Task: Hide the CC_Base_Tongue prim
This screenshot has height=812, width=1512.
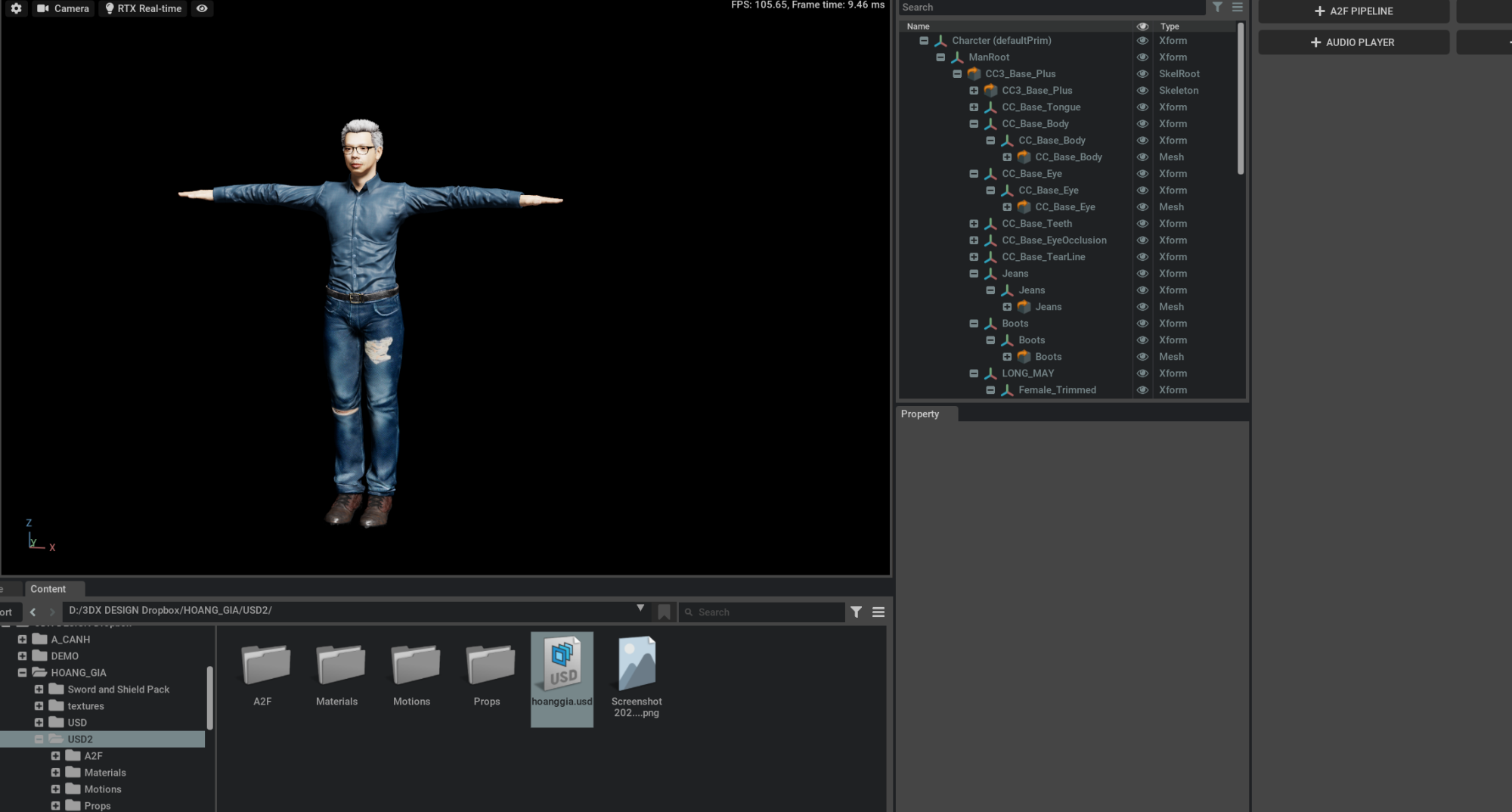Action: point(1142,107)
